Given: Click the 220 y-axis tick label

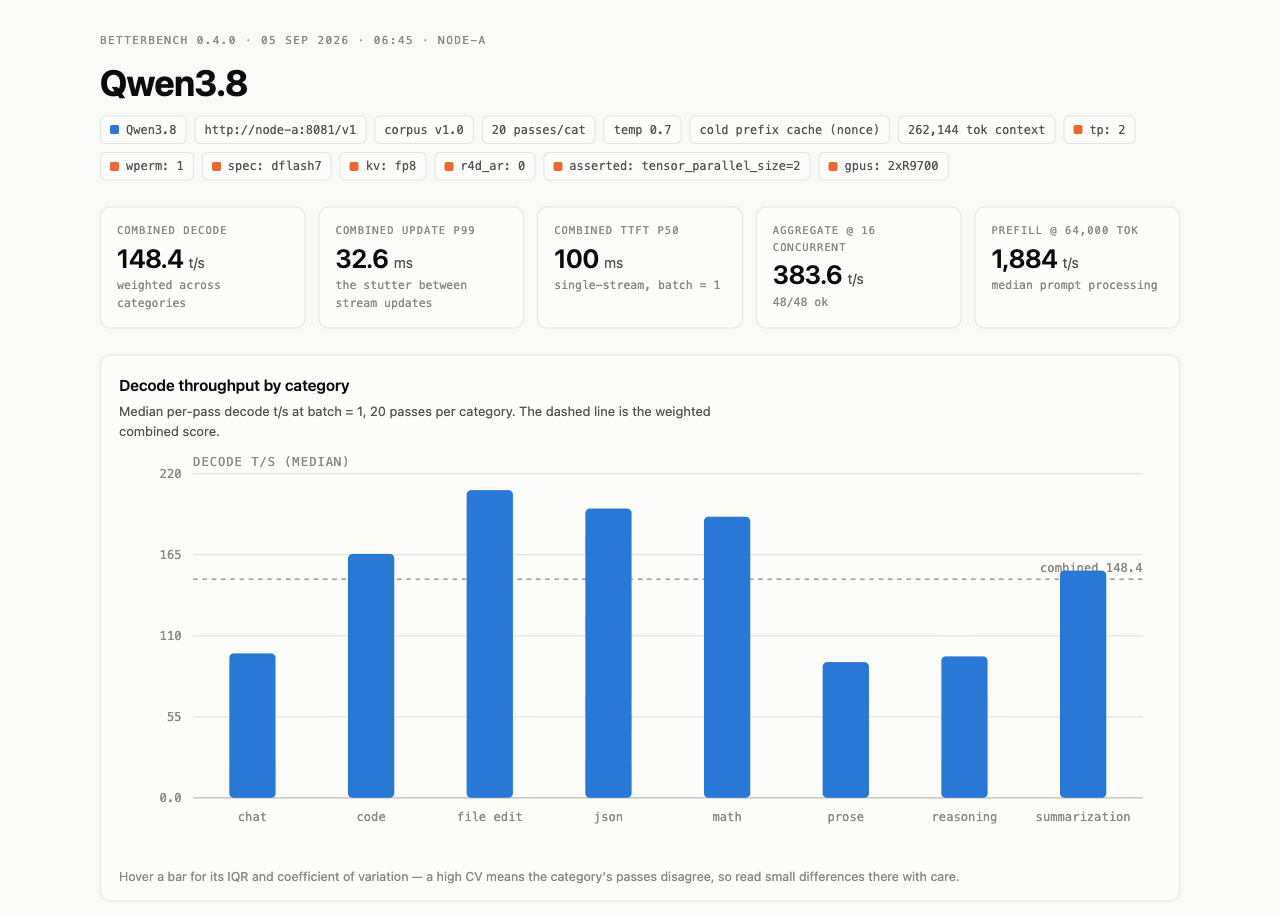Looking at the screenshot, I should [x=171, y=474].
